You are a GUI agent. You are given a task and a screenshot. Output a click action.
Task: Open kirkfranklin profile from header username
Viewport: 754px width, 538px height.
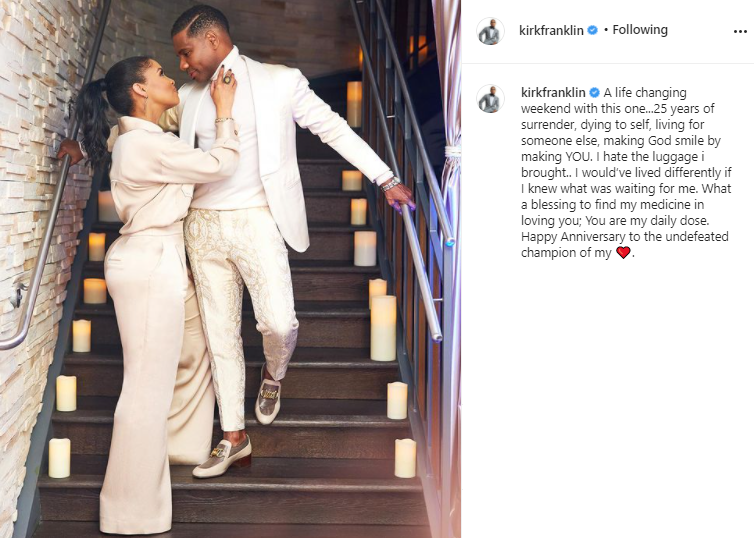(x=551, y=30)
